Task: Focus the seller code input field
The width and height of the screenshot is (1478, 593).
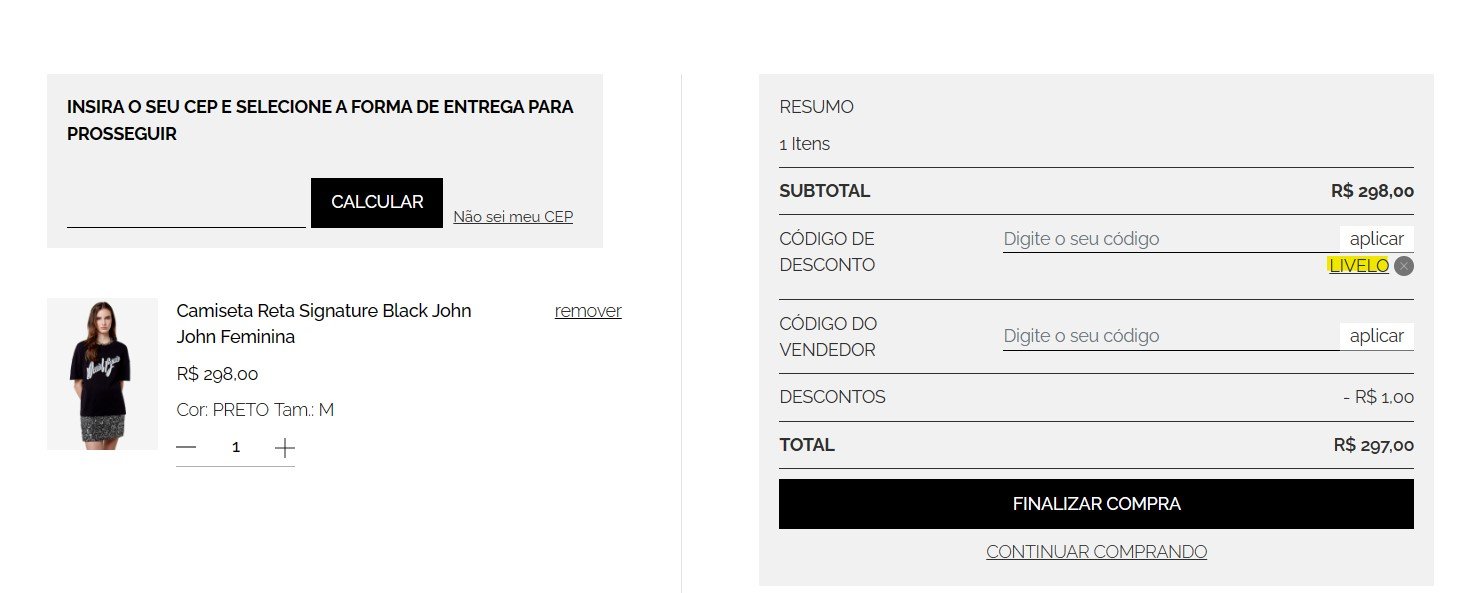Action: (1171, 336)
